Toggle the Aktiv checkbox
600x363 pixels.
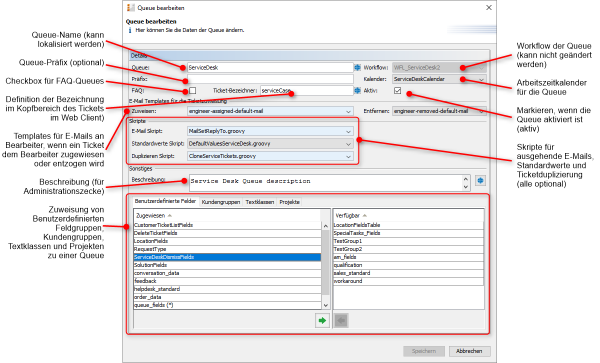(x=398, y=91)
